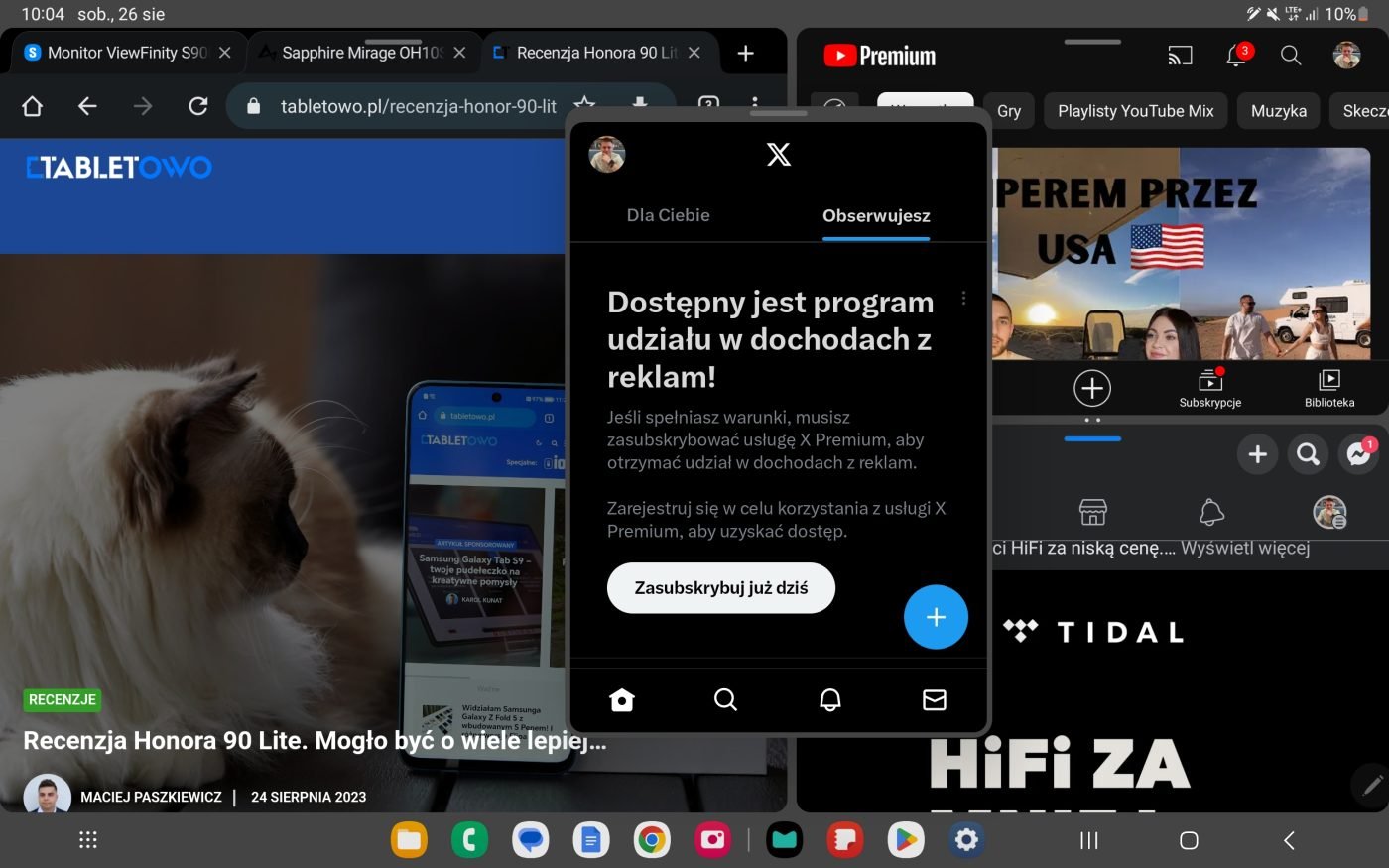Click Facebook create plus button

pyautogui.click(x=1258, y=454)
